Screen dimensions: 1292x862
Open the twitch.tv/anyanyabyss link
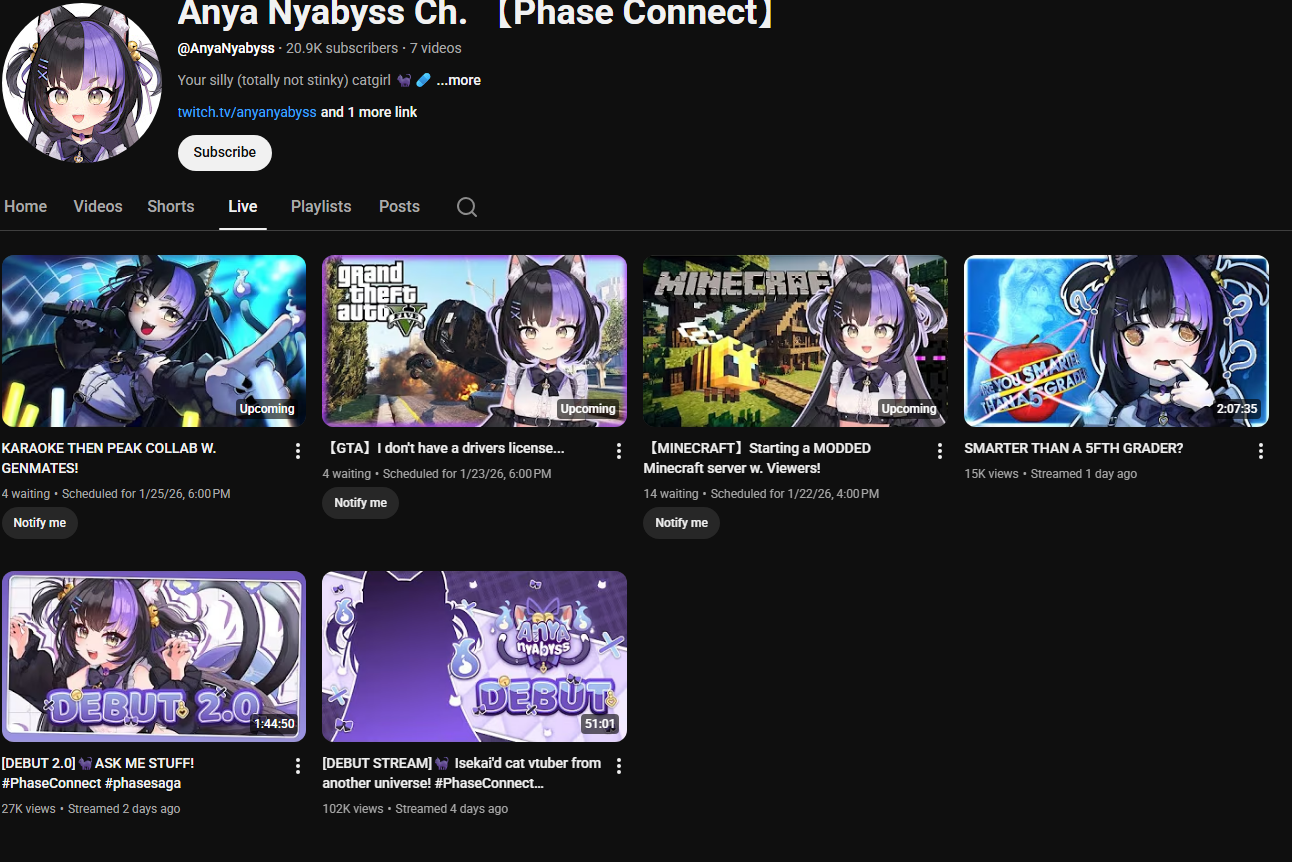pos(247,112)
